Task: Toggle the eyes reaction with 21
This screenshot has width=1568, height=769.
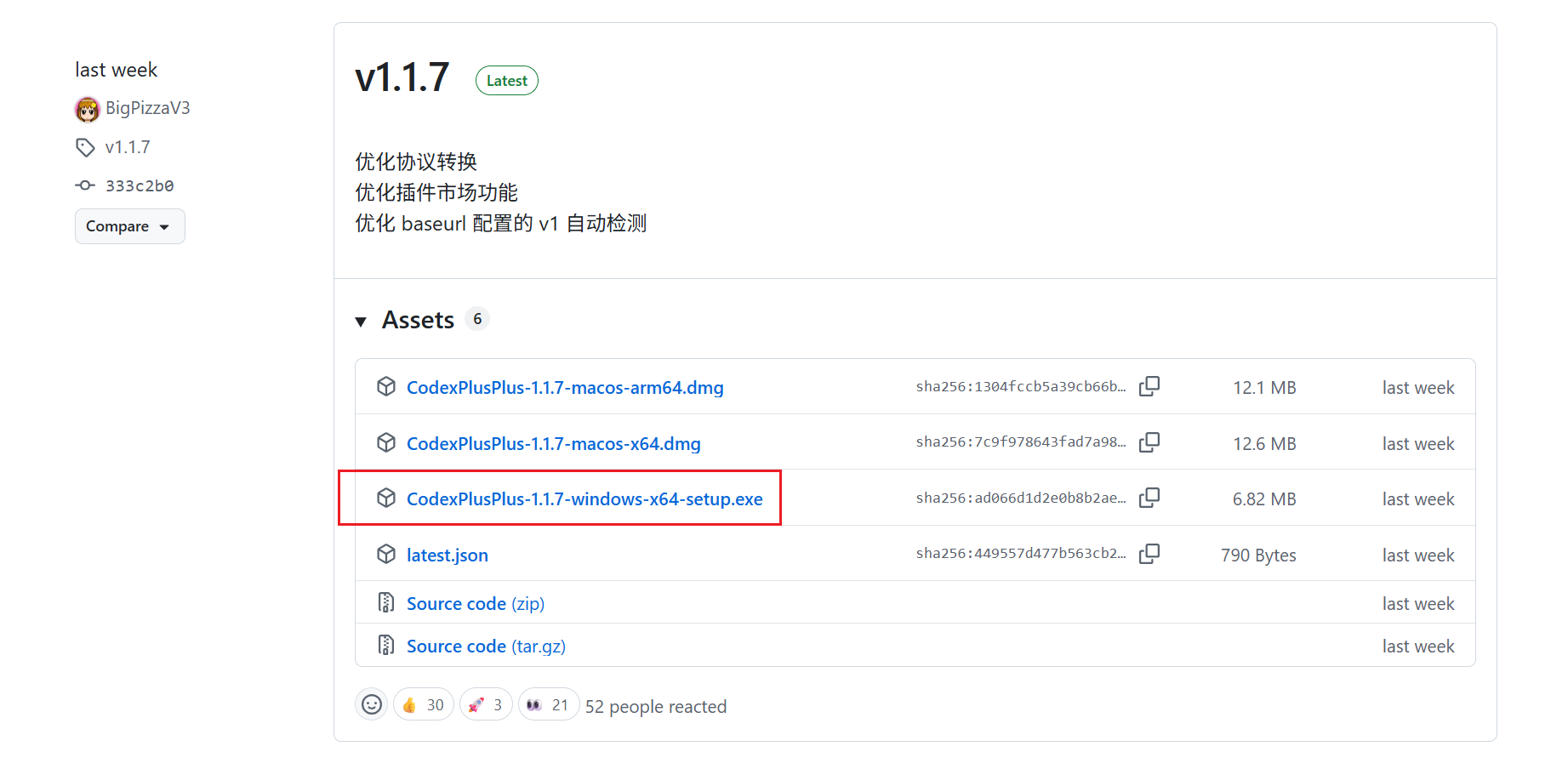Action: [549, 705]
